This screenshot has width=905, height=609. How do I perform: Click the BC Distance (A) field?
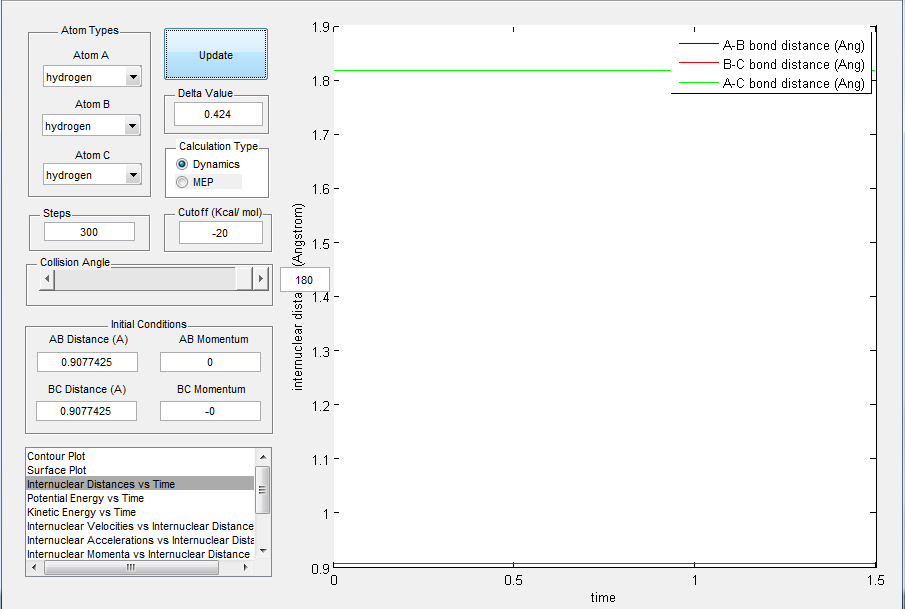coord(86,411)
